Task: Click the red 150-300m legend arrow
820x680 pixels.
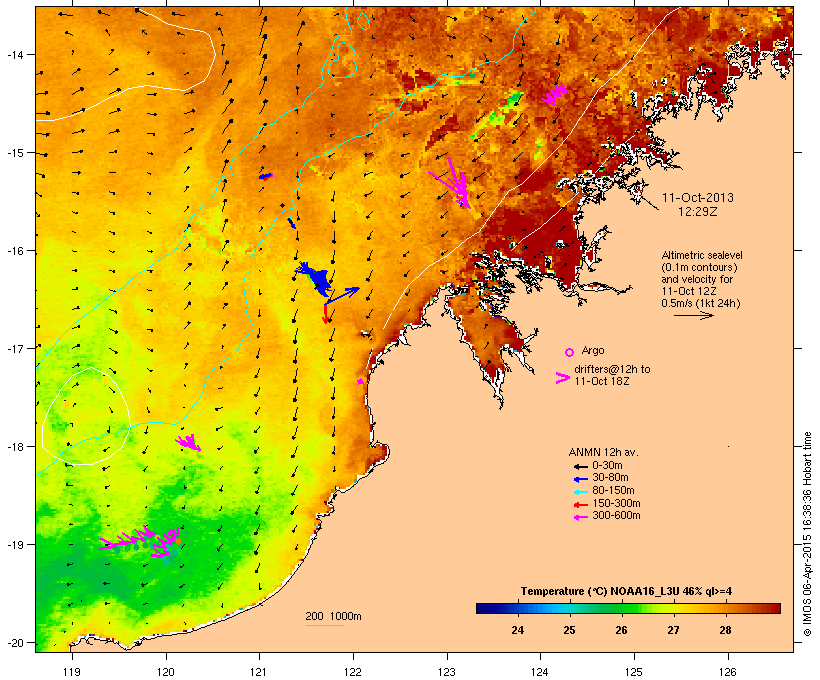Action: (580, 504)
